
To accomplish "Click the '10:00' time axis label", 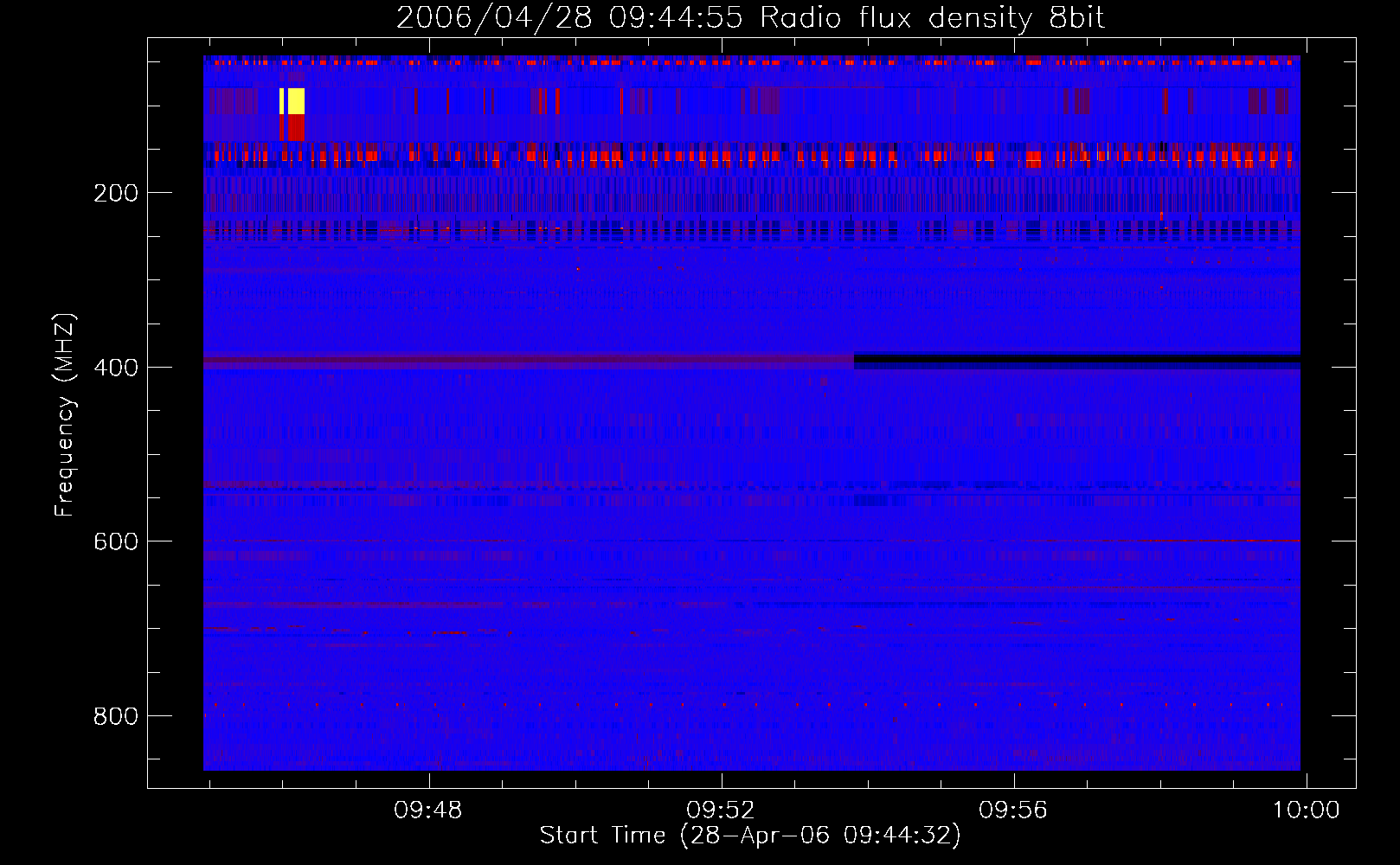I will [x=1306, y=811].
